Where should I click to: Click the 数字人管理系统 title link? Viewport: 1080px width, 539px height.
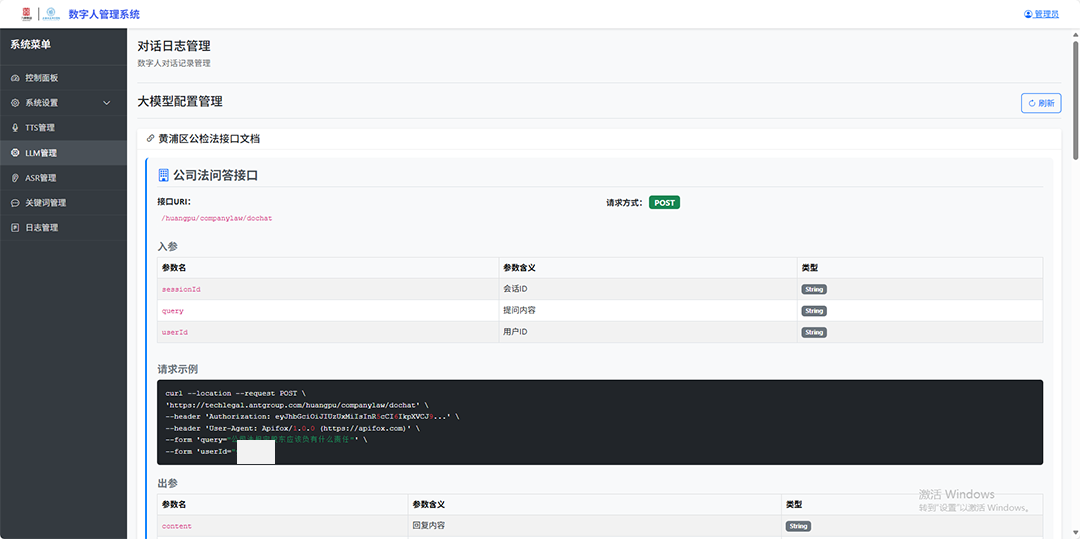tap(104, 14)
